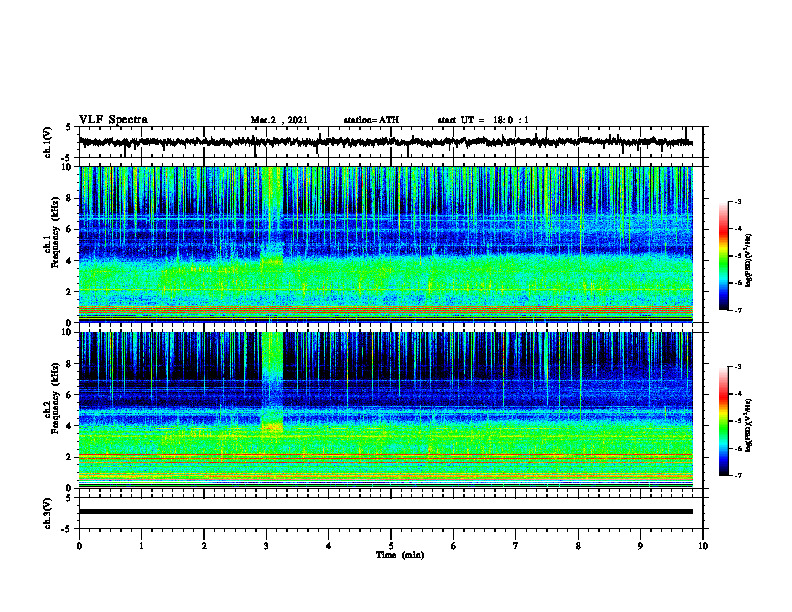Image resolution: width=792 pixels, height=612 pixels.
Task: Click the bright noise burst in ch.1 spectrogram
Action: 272,217
